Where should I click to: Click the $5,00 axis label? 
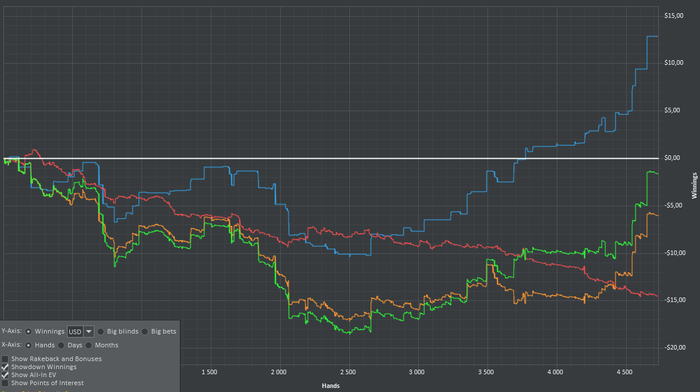[672, 110]
